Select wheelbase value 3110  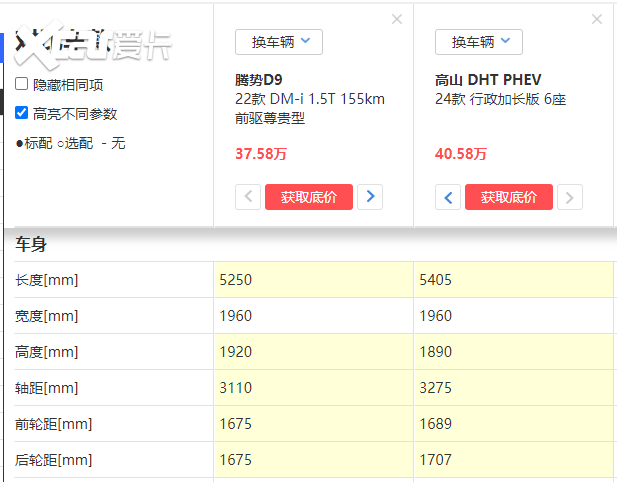235,388
